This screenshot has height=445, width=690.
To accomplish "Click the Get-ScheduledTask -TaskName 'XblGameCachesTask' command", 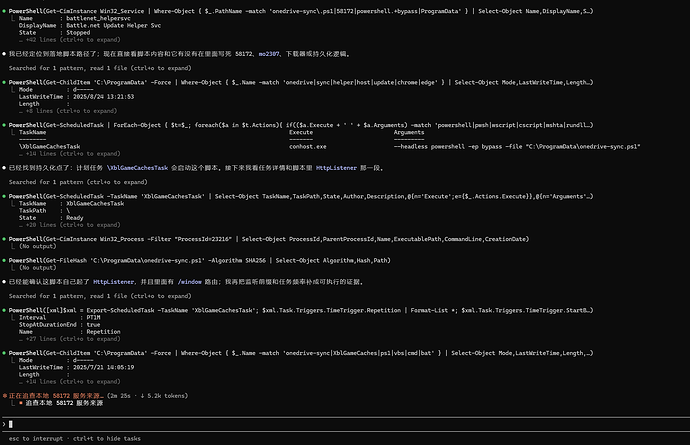I will click(x=301, y=196).
